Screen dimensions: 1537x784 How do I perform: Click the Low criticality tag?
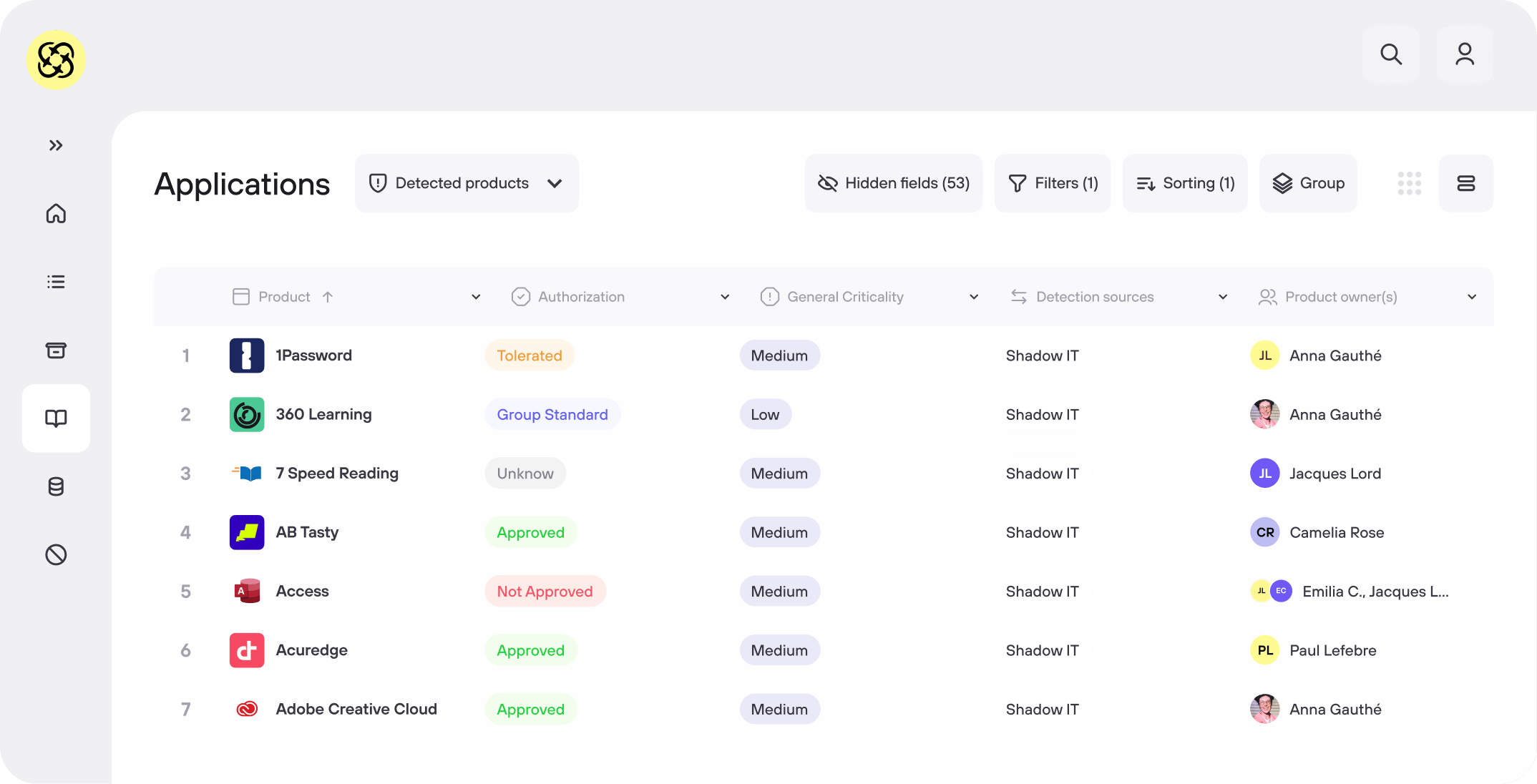tap(765, 415)
